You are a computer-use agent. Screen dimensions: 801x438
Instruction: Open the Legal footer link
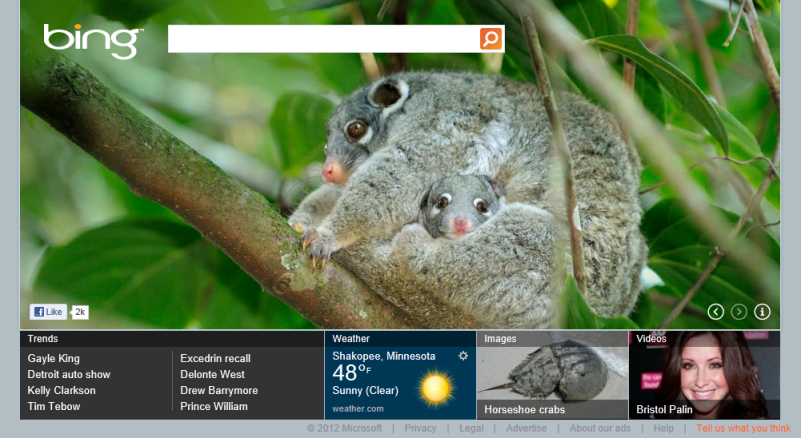coord(471,428)
